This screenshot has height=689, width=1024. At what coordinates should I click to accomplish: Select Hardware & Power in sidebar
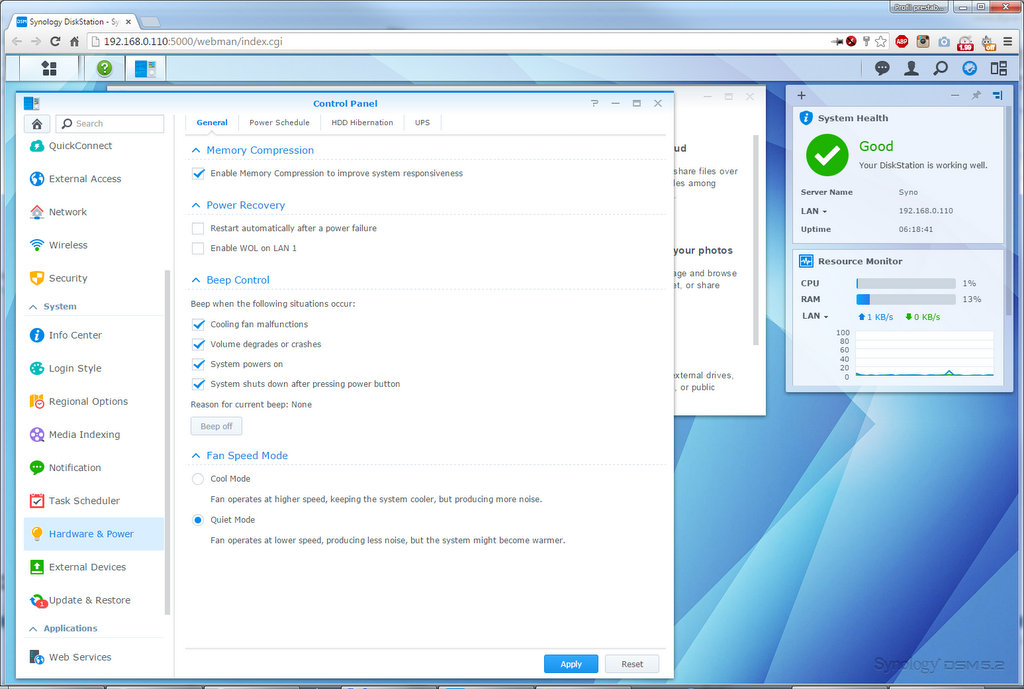point(94,534)
